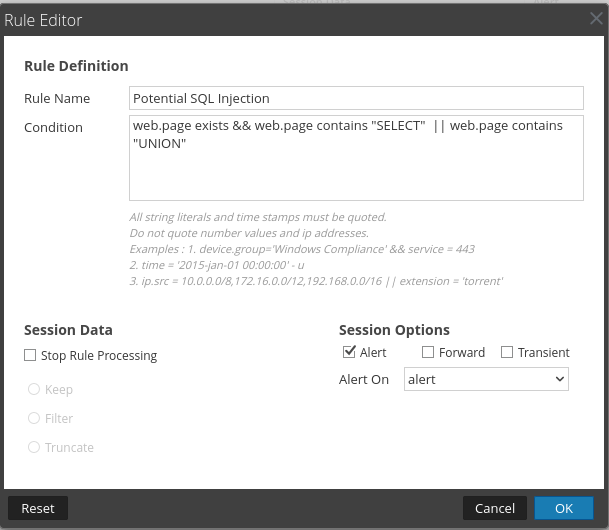
Task: Select the Filter radio option
Action: [35, 418]
